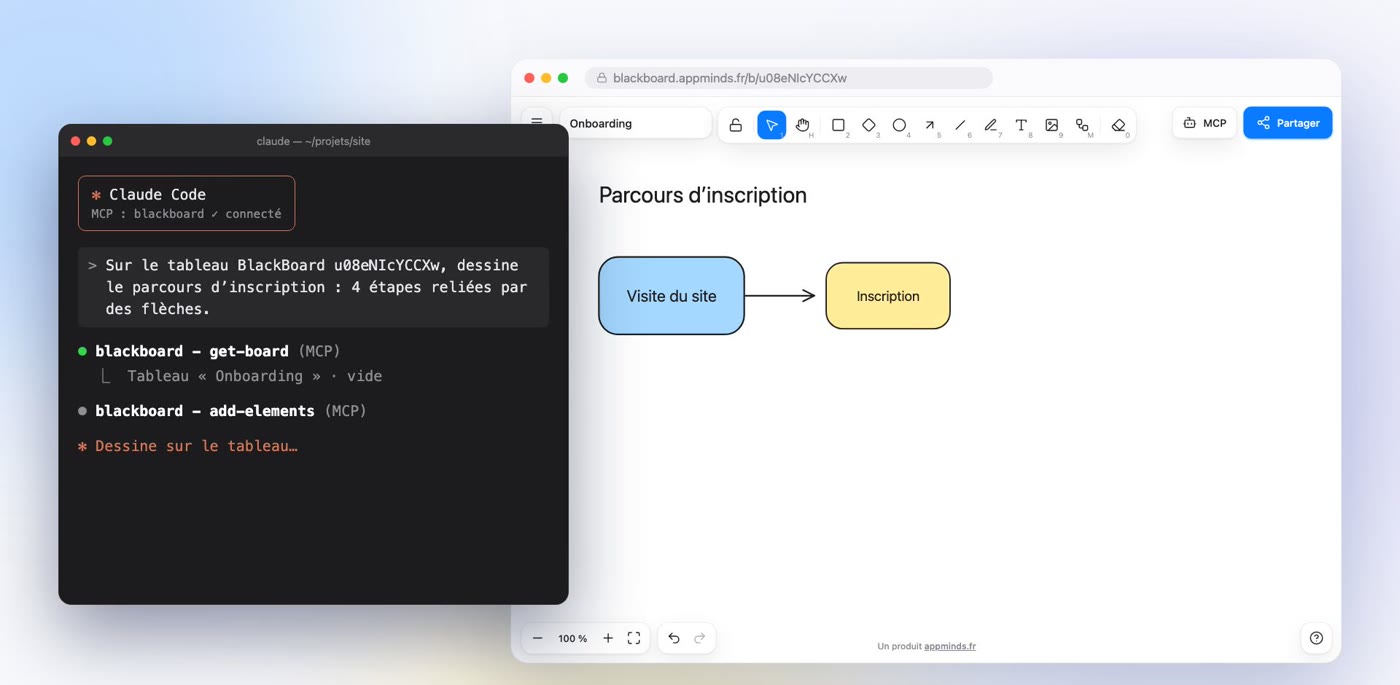Click the Onboarding board title field

pos(636,124)
